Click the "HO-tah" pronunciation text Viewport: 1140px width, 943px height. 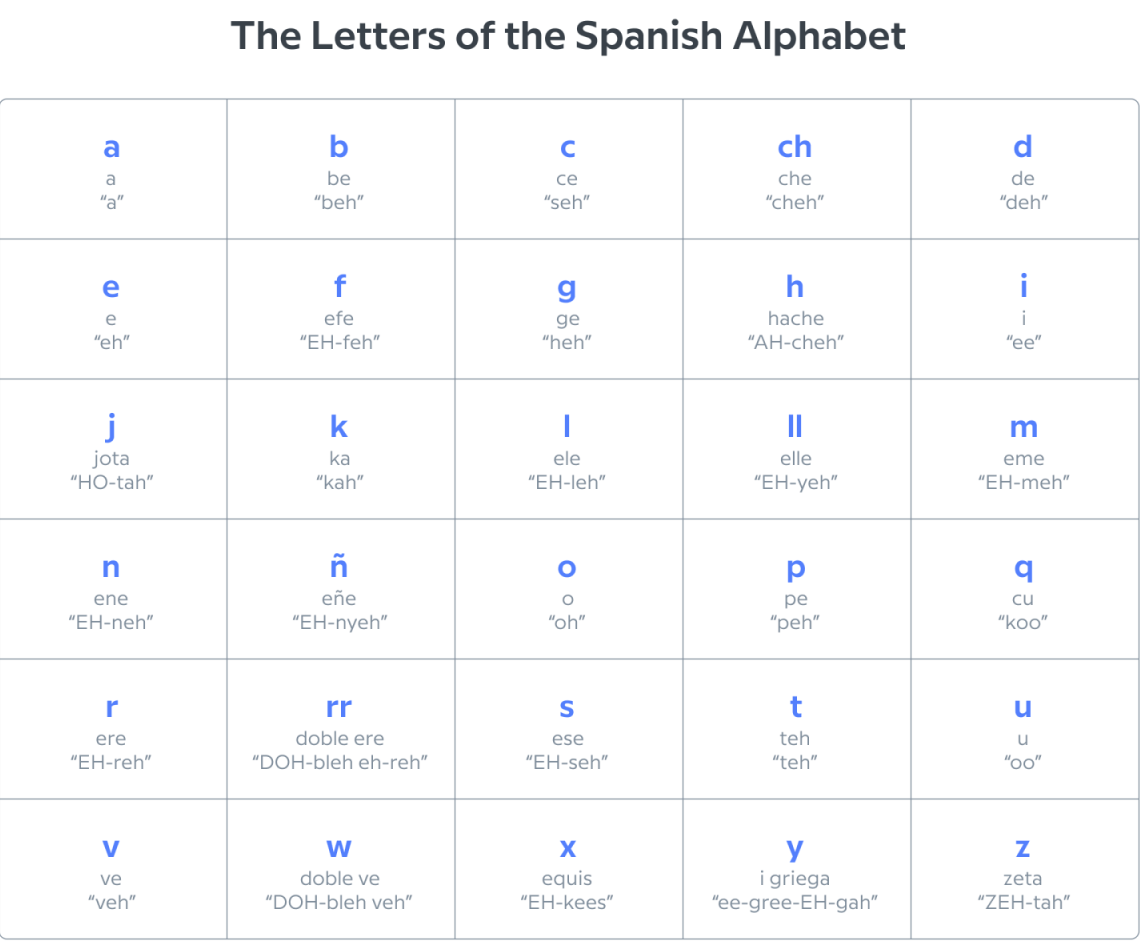(x=111, y=482)
